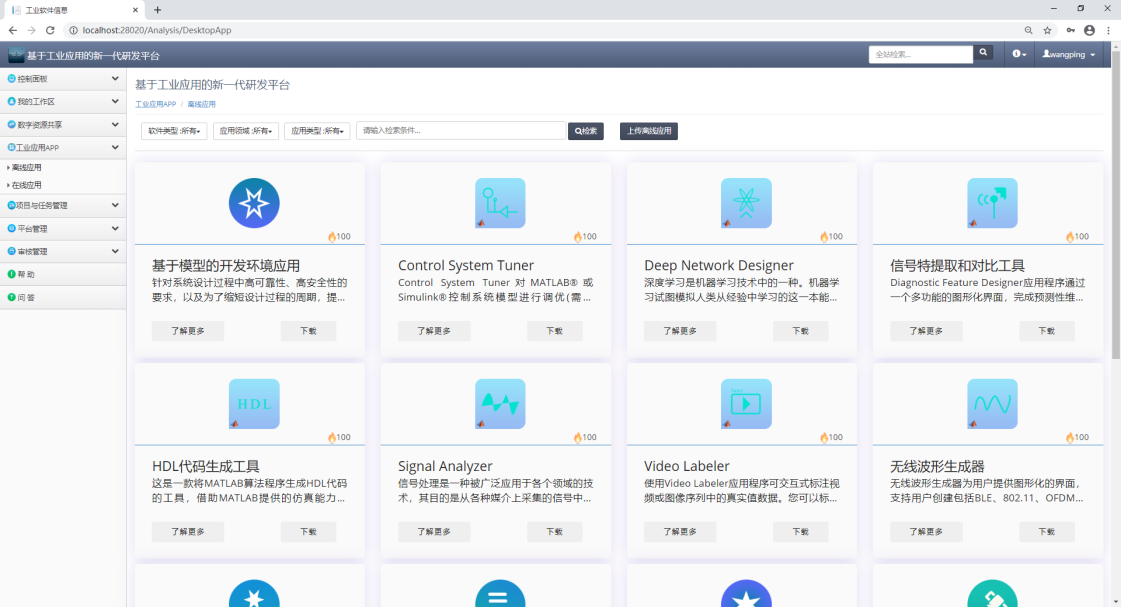Viewport: 1121px width, 607px height.
Task: Click the Signal Analyzer waveform icon
Action: click(x=500, y=404)
